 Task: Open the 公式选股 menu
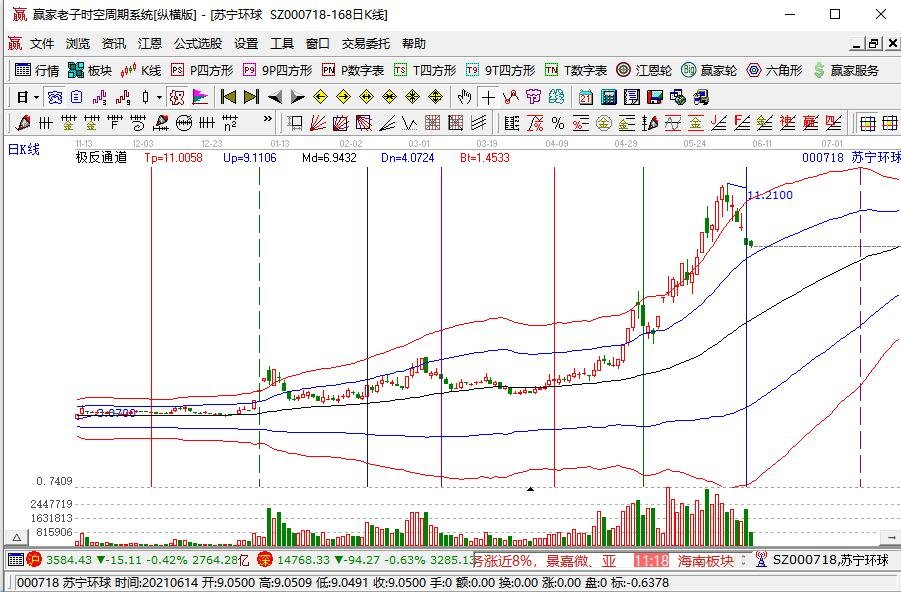pos(198,44)
